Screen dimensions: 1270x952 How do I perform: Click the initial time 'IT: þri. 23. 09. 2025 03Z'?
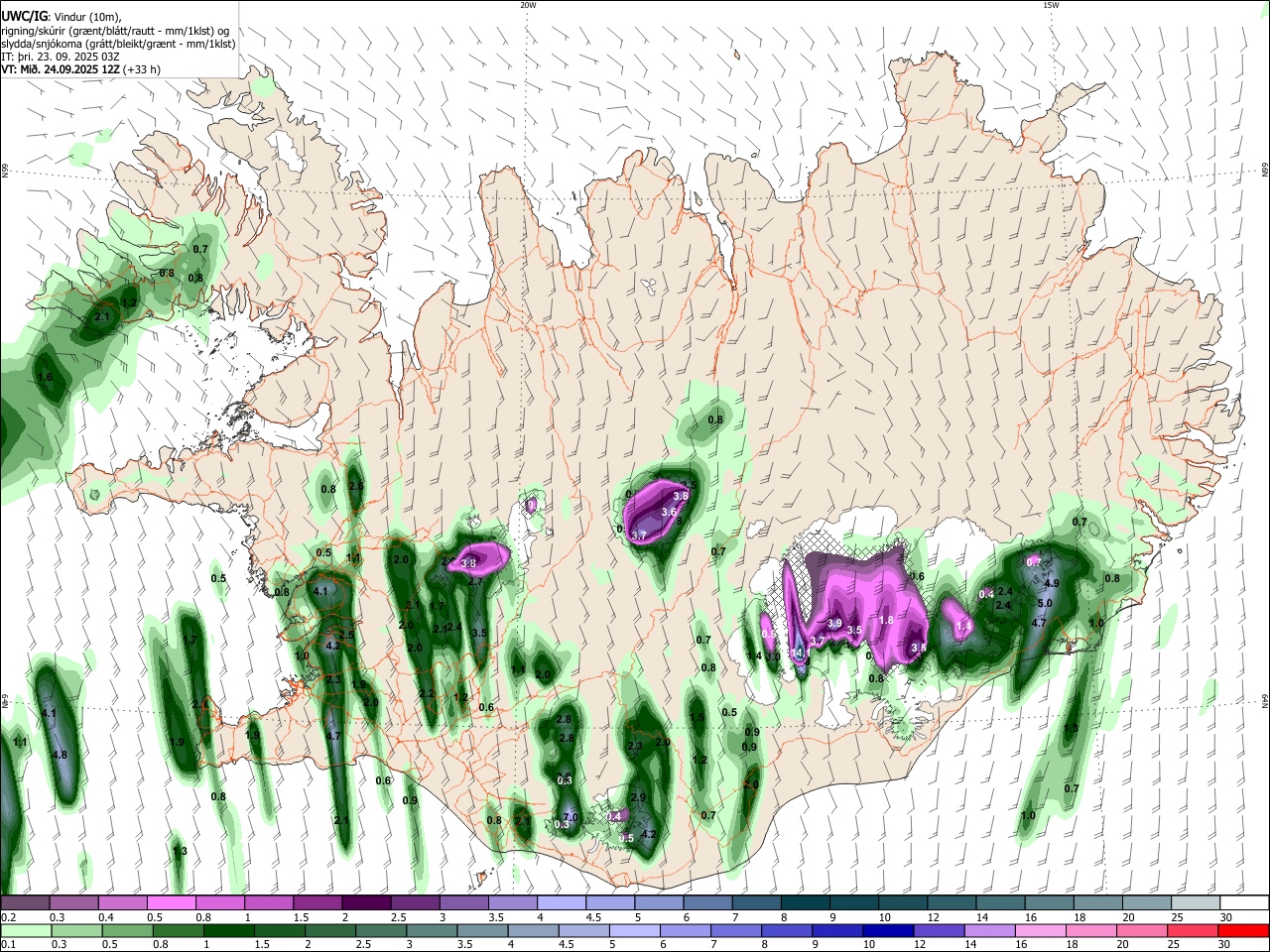(60, 57)
